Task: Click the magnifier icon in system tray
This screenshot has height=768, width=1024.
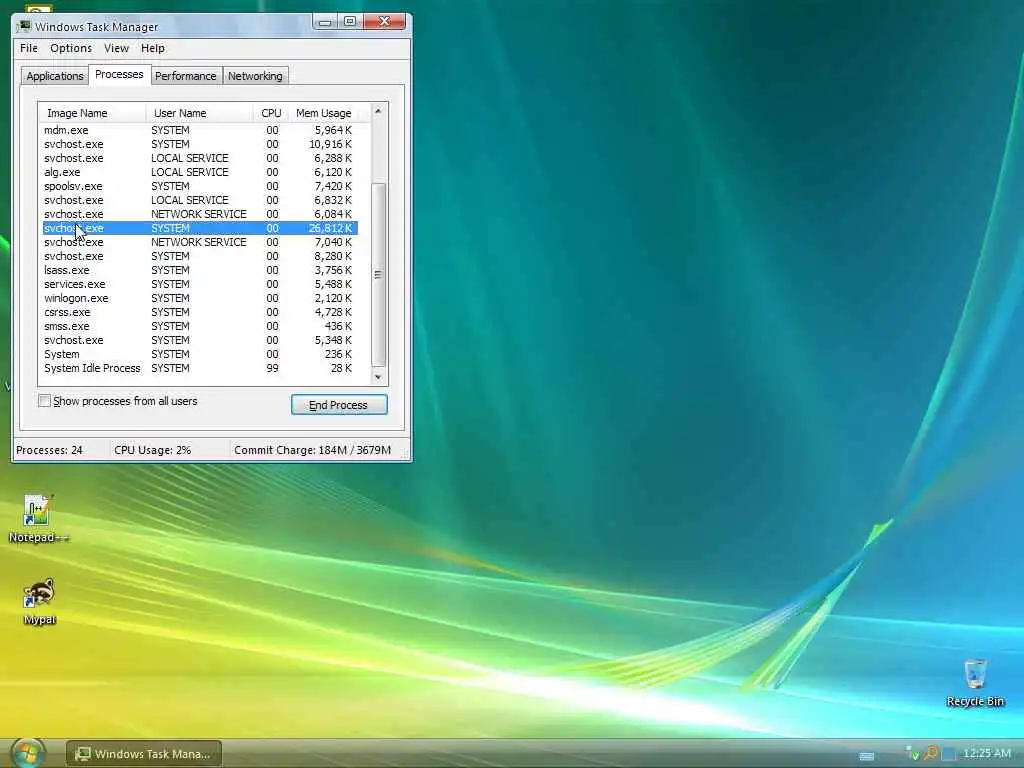Action: [931, 754]
